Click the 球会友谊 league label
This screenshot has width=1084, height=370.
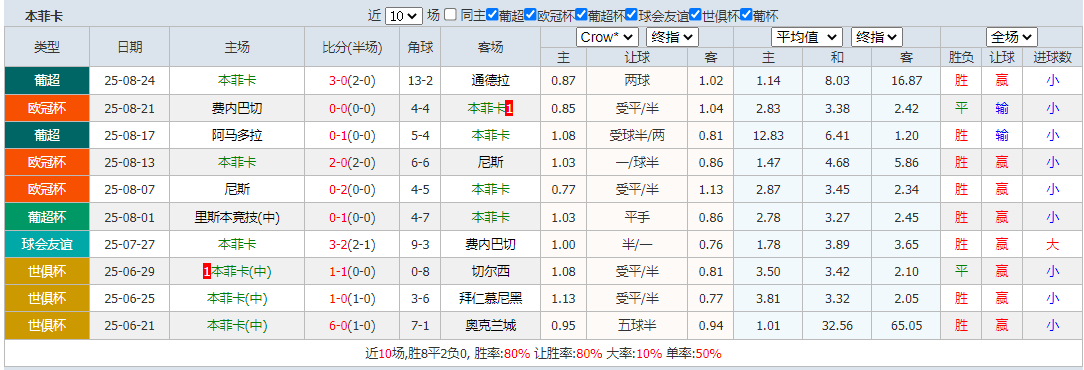47,244
